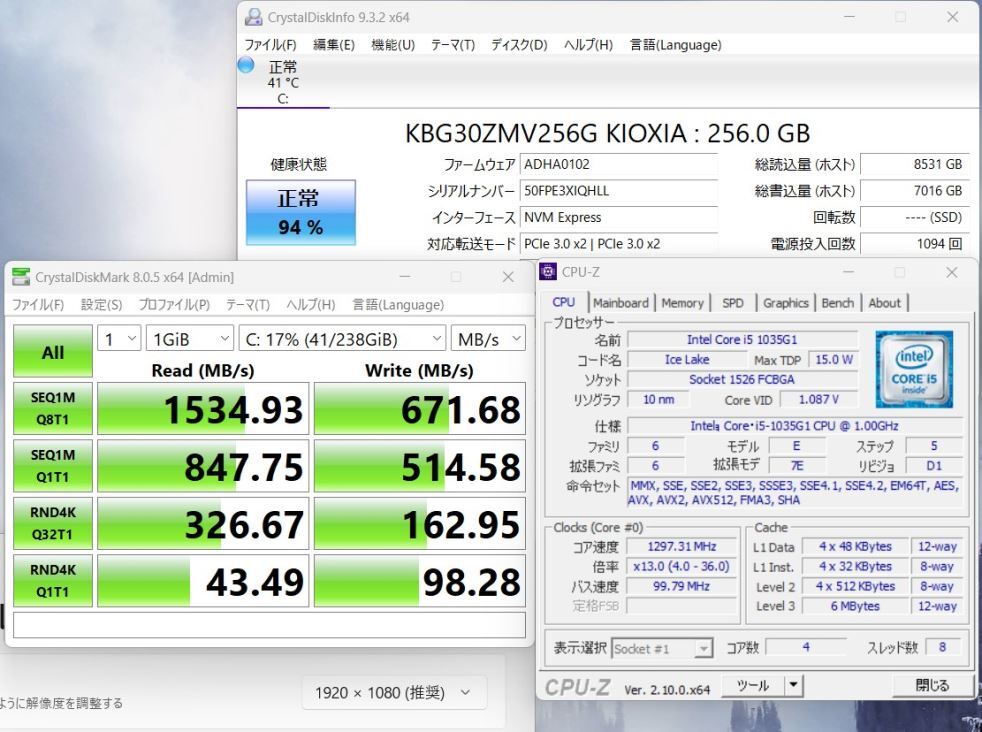Click the SEQ1M Q8T1 read result 1534.93

(203, 408)
